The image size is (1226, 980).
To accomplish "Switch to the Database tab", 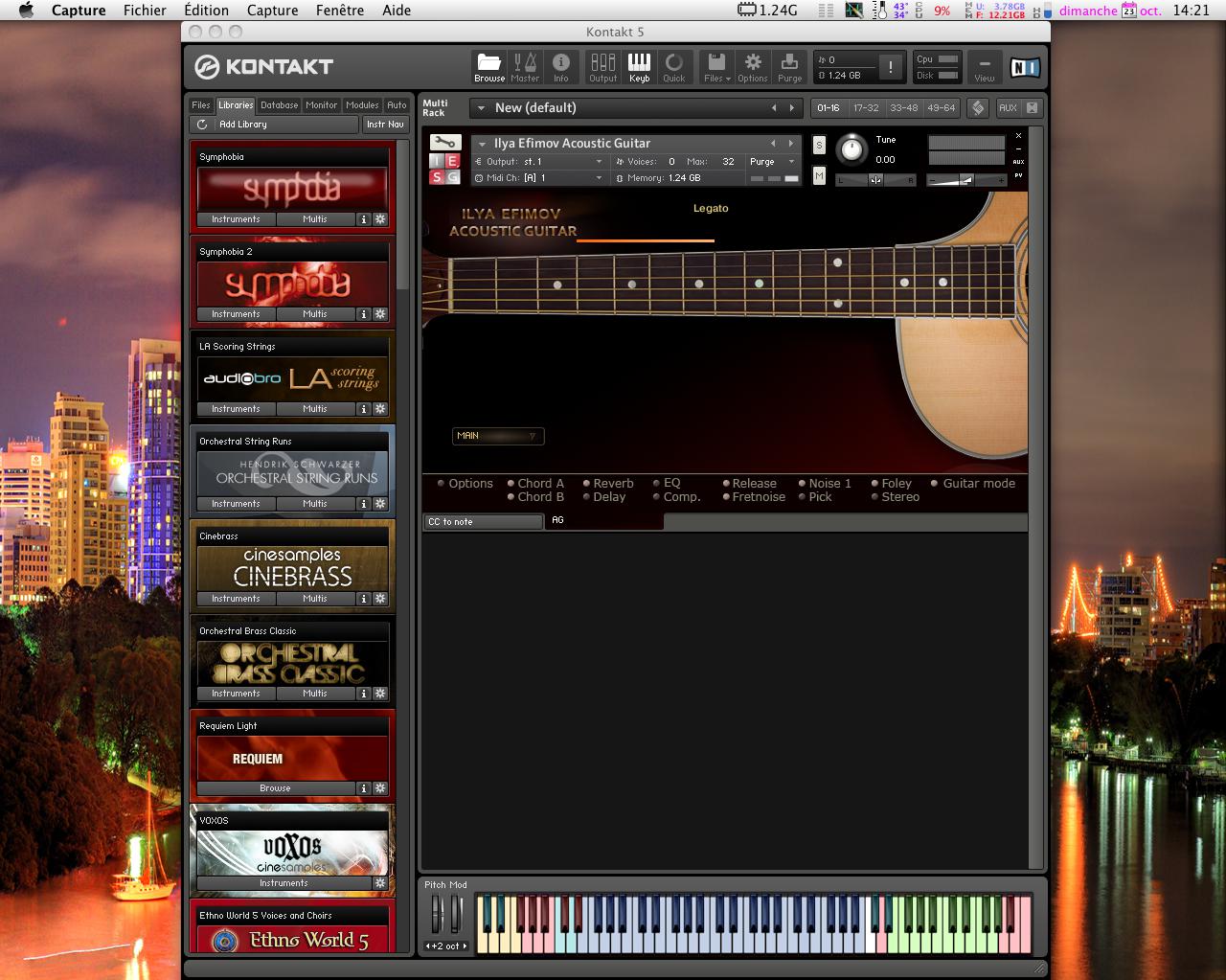I will (279, 105).
